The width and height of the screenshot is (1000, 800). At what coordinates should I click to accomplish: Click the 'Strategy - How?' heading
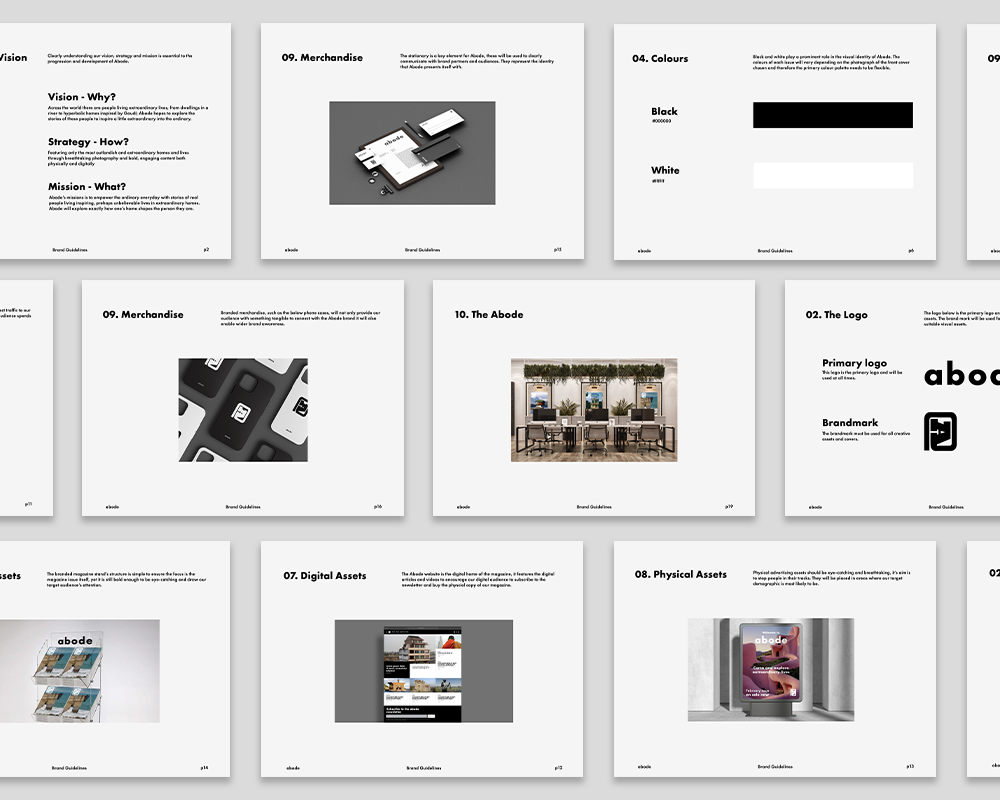tap(88, 142)
